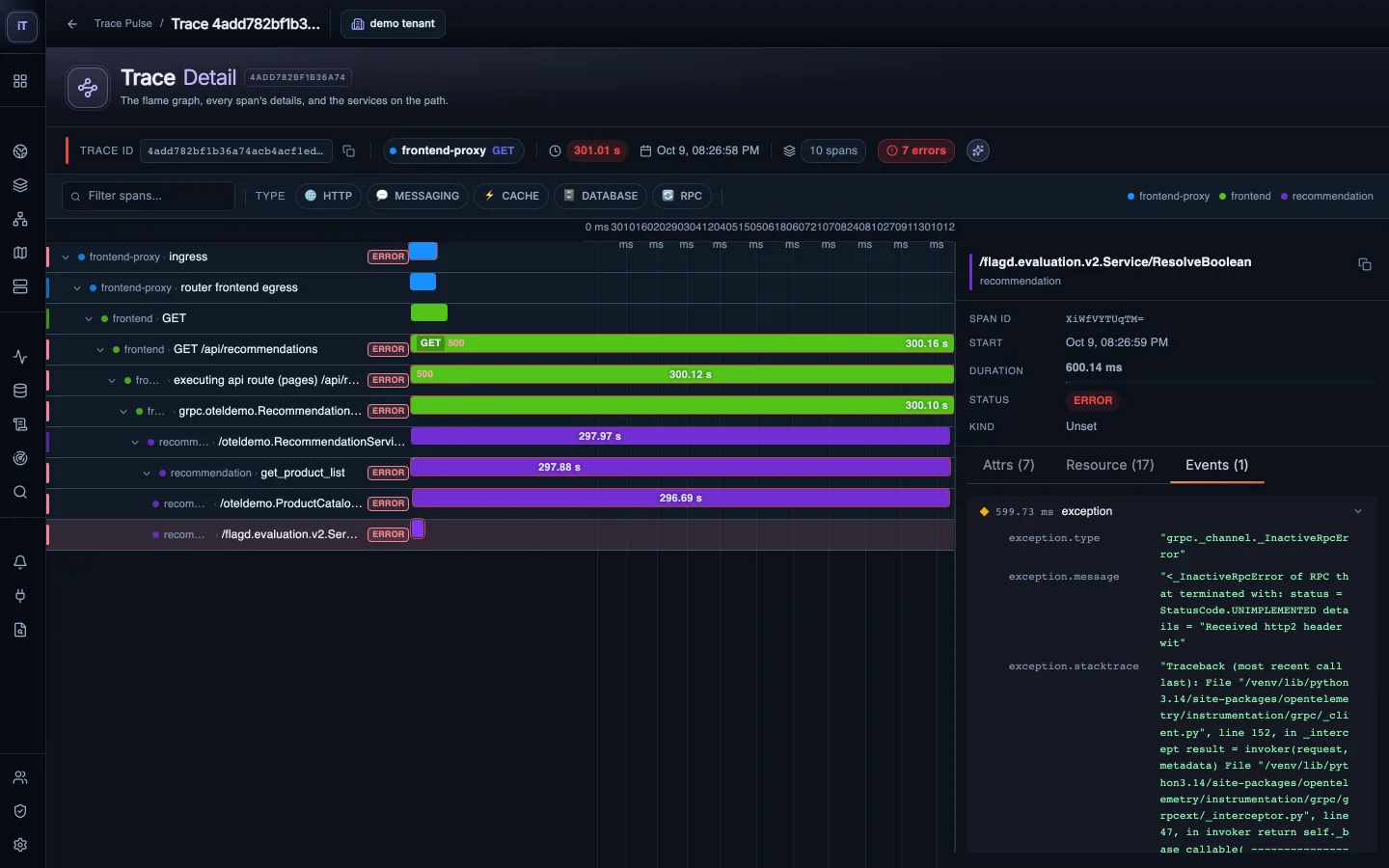Open the search magnifier sidebar icon

click(20, 492)
